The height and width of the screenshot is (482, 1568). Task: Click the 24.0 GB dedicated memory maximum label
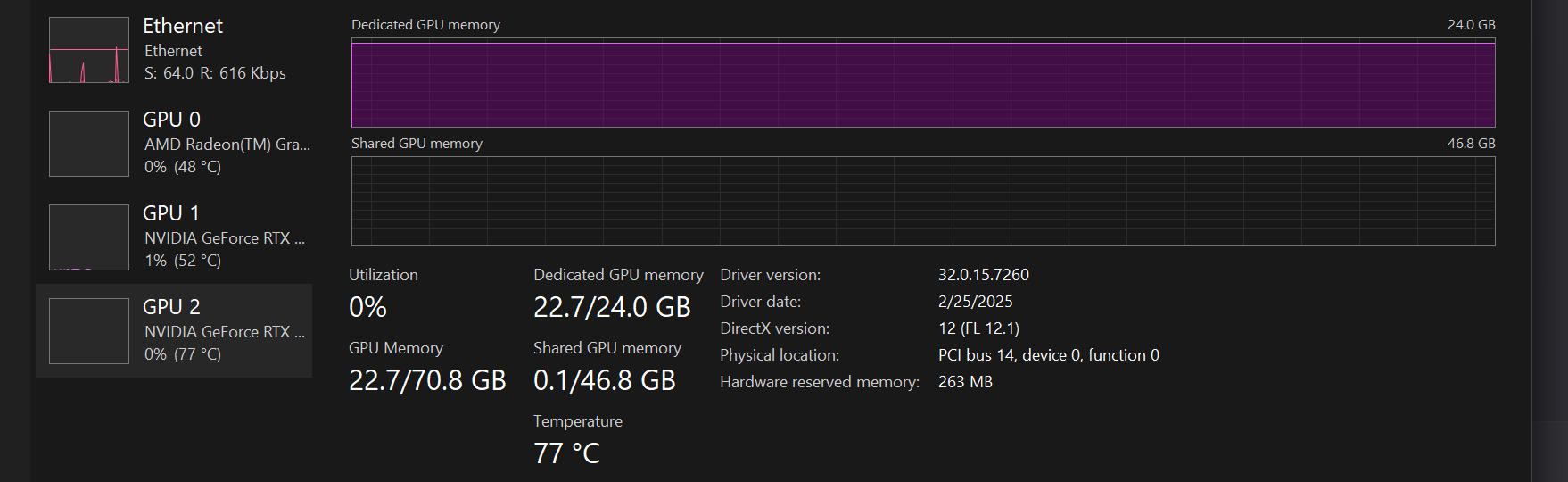(1471, 25)
